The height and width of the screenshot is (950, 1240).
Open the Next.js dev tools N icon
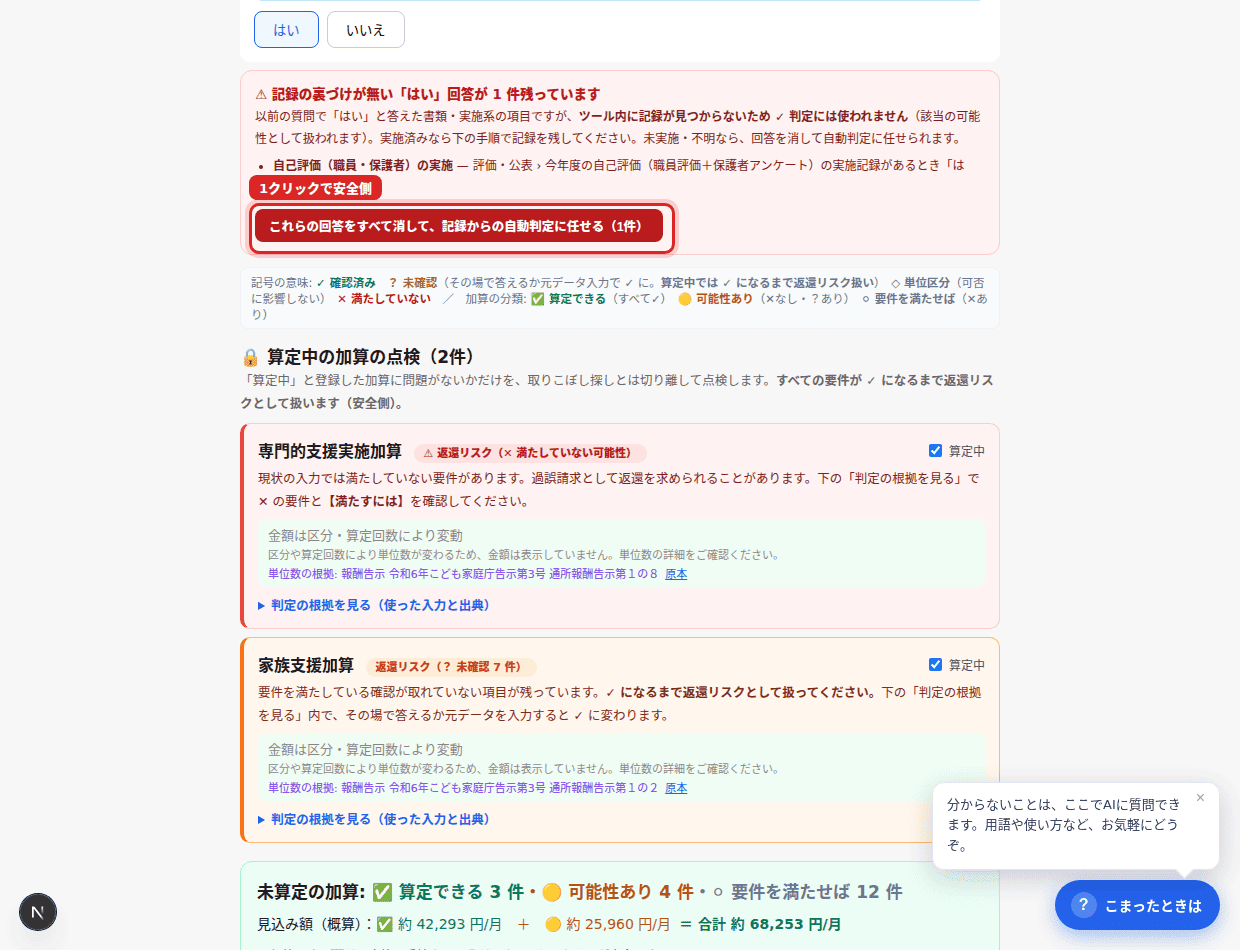click(38, 912)
